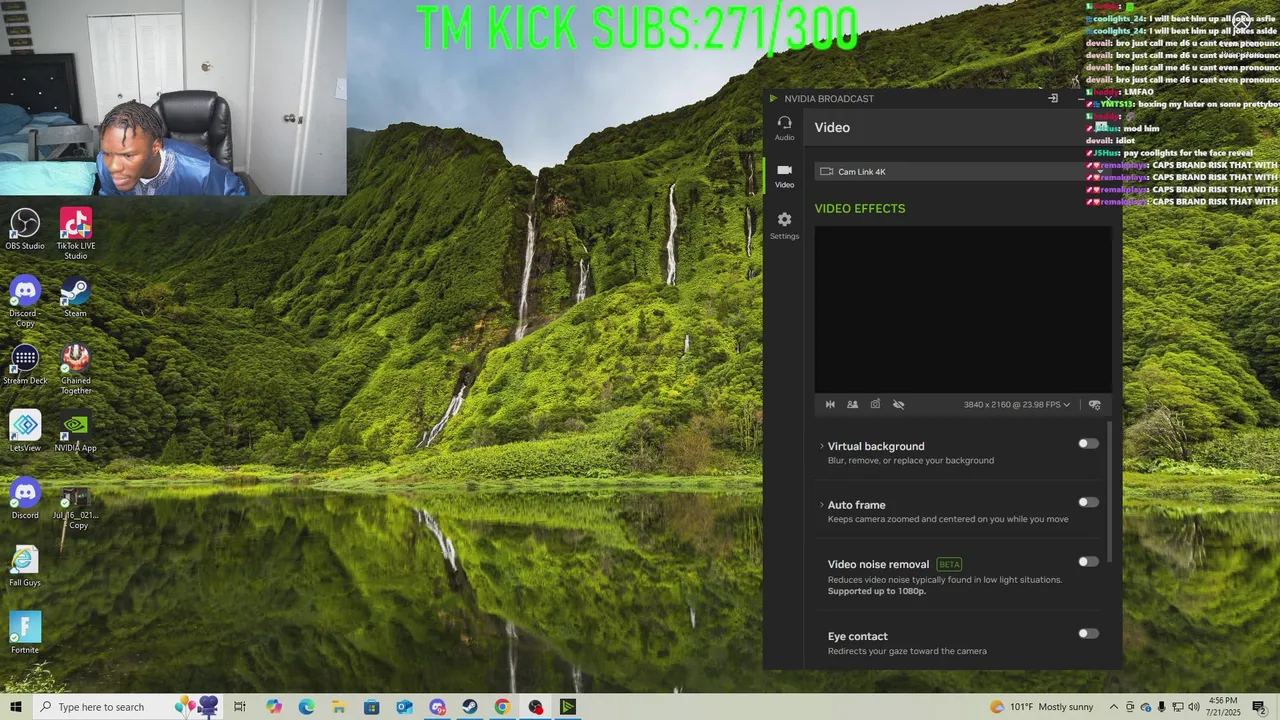
Task: Select the LetsView desktop icon
Action: click(25, 432)
